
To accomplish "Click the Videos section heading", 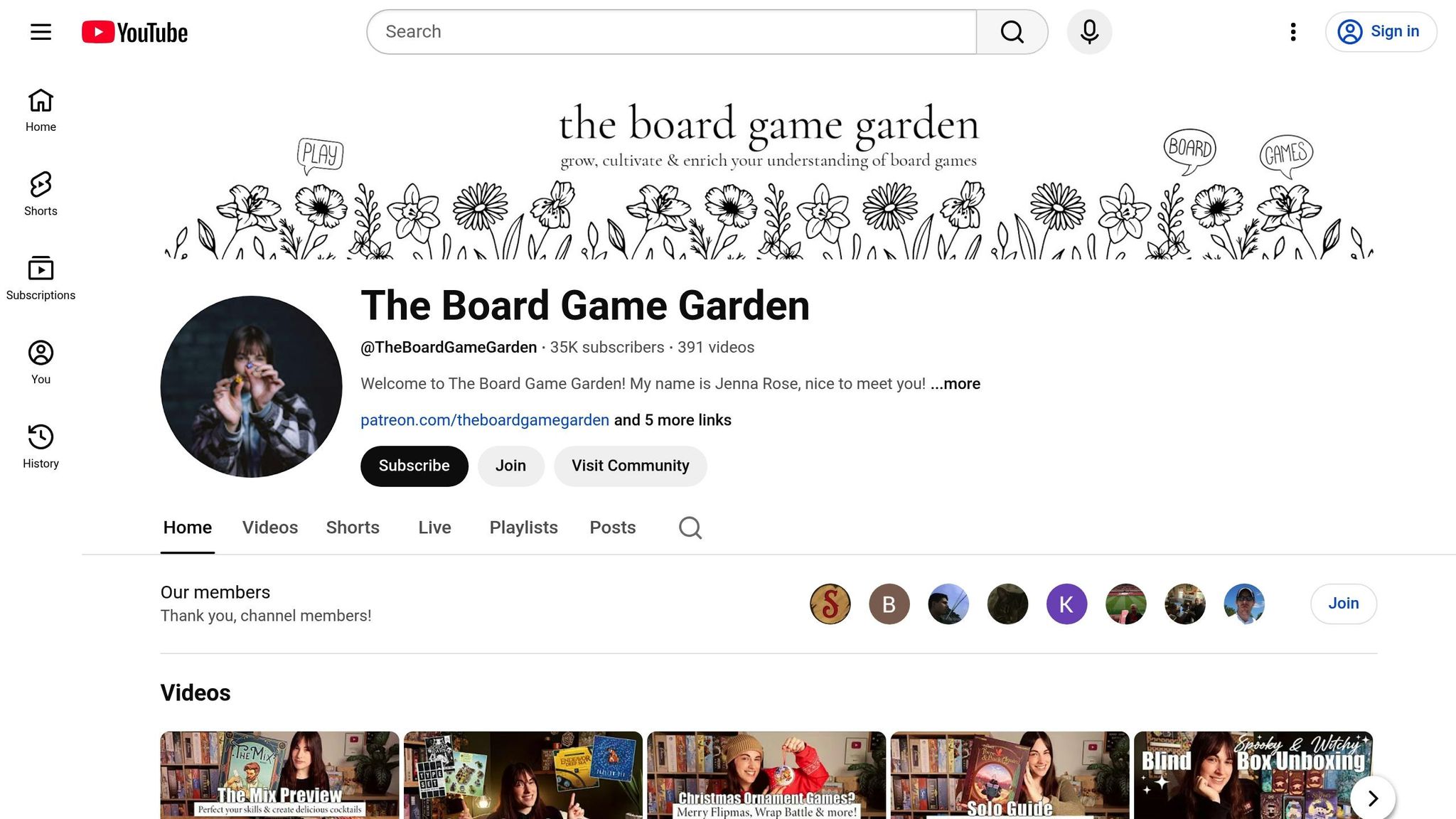I will [196, 693].
